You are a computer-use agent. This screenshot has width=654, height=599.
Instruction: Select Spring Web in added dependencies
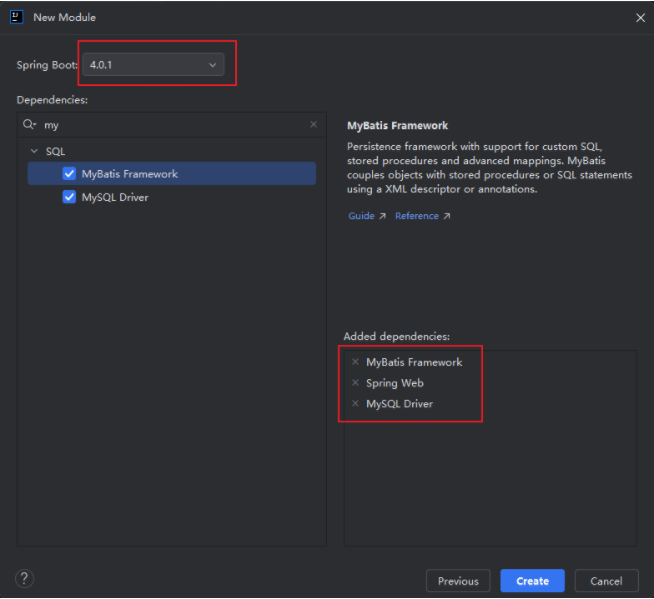[x=395, y=383]
